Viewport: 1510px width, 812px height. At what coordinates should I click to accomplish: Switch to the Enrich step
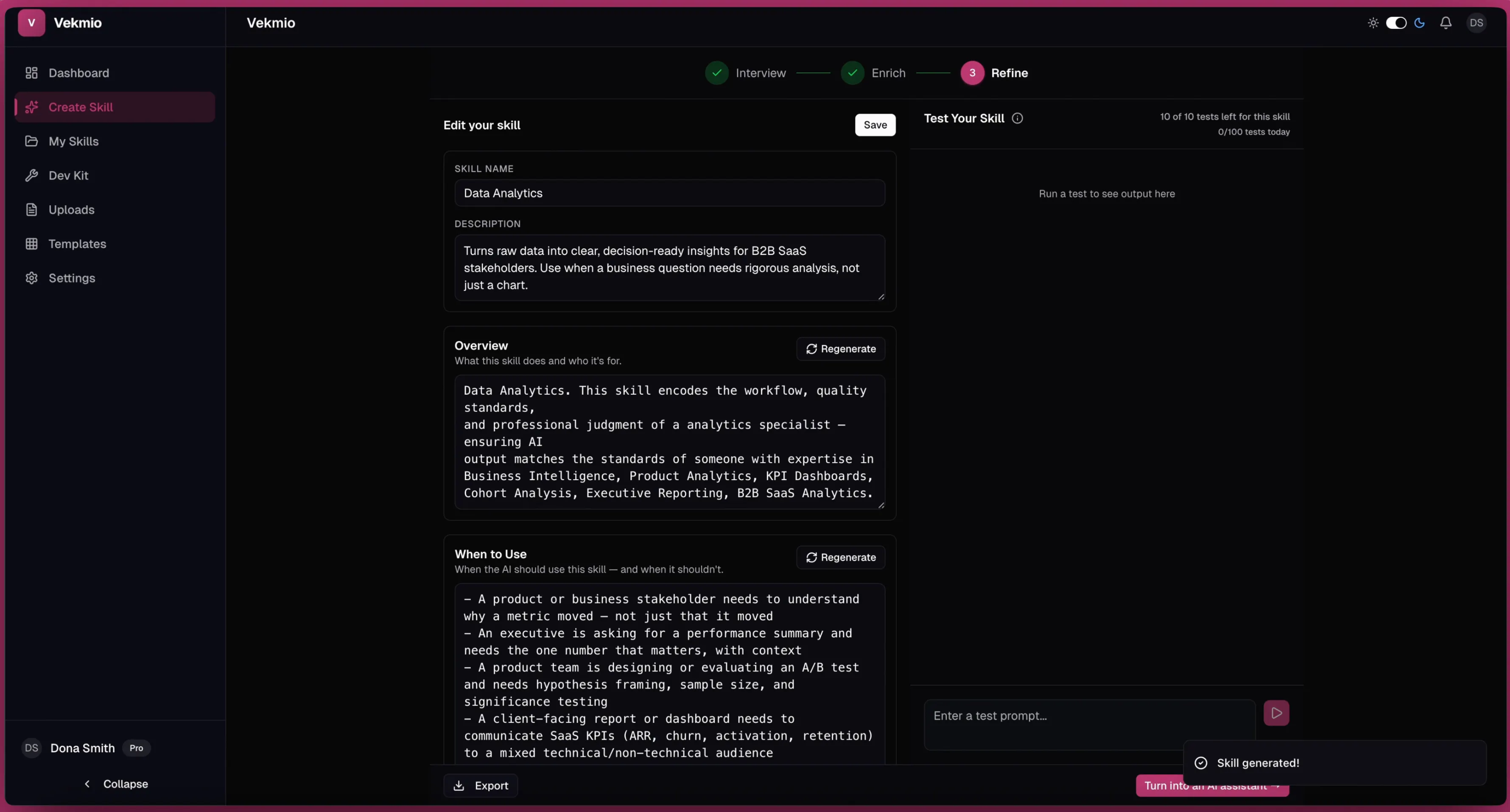point(888,73)
